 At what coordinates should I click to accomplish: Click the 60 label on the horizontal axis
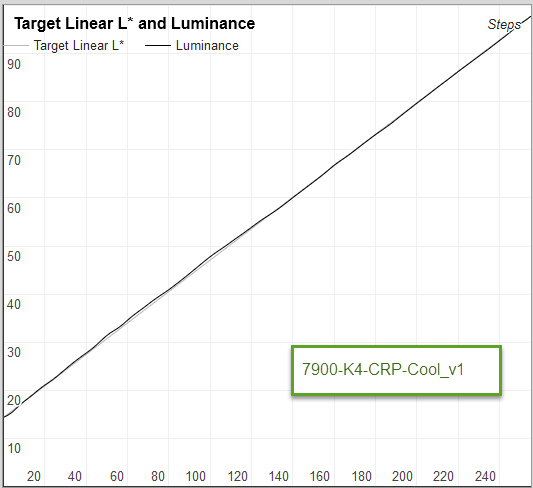coord(117,476)
